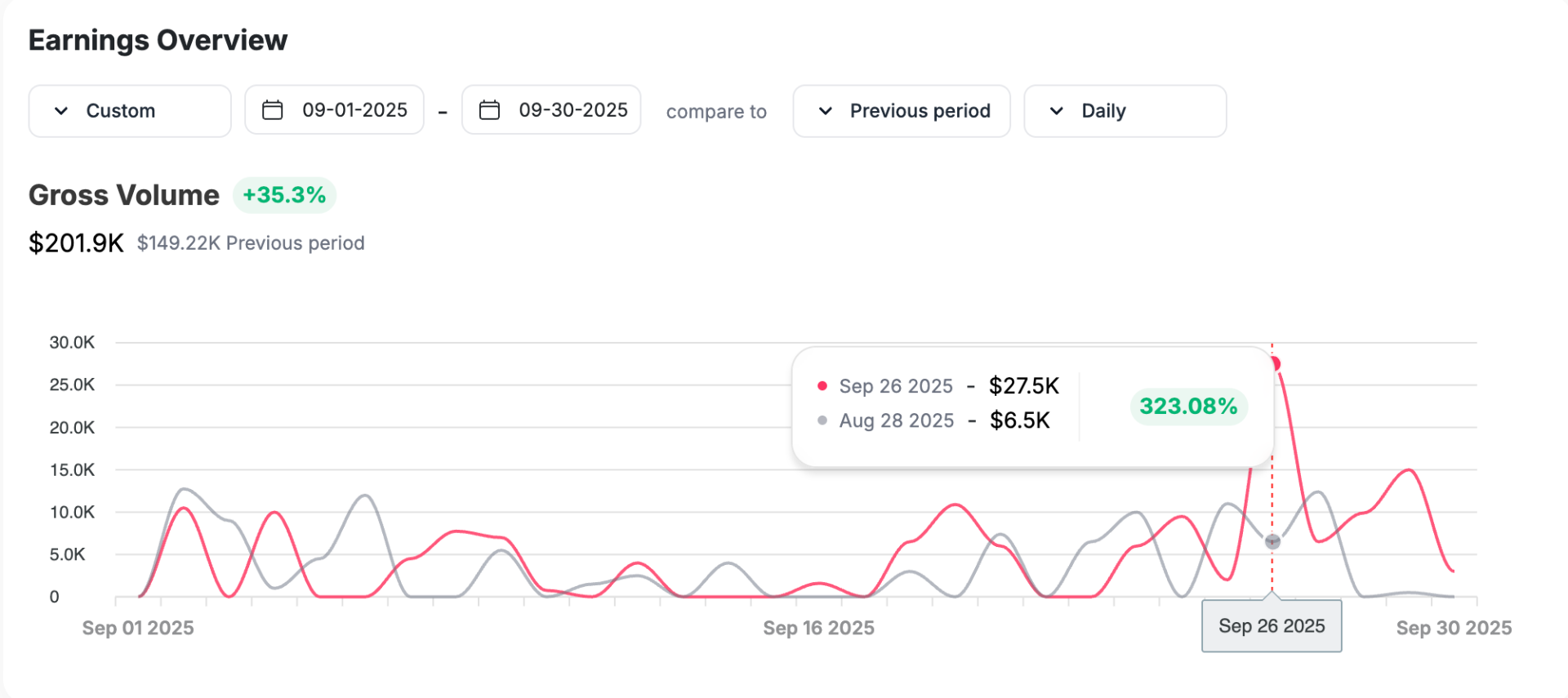
Task: Click the Sep 01 2025 axis label
Action: point(138,628)
